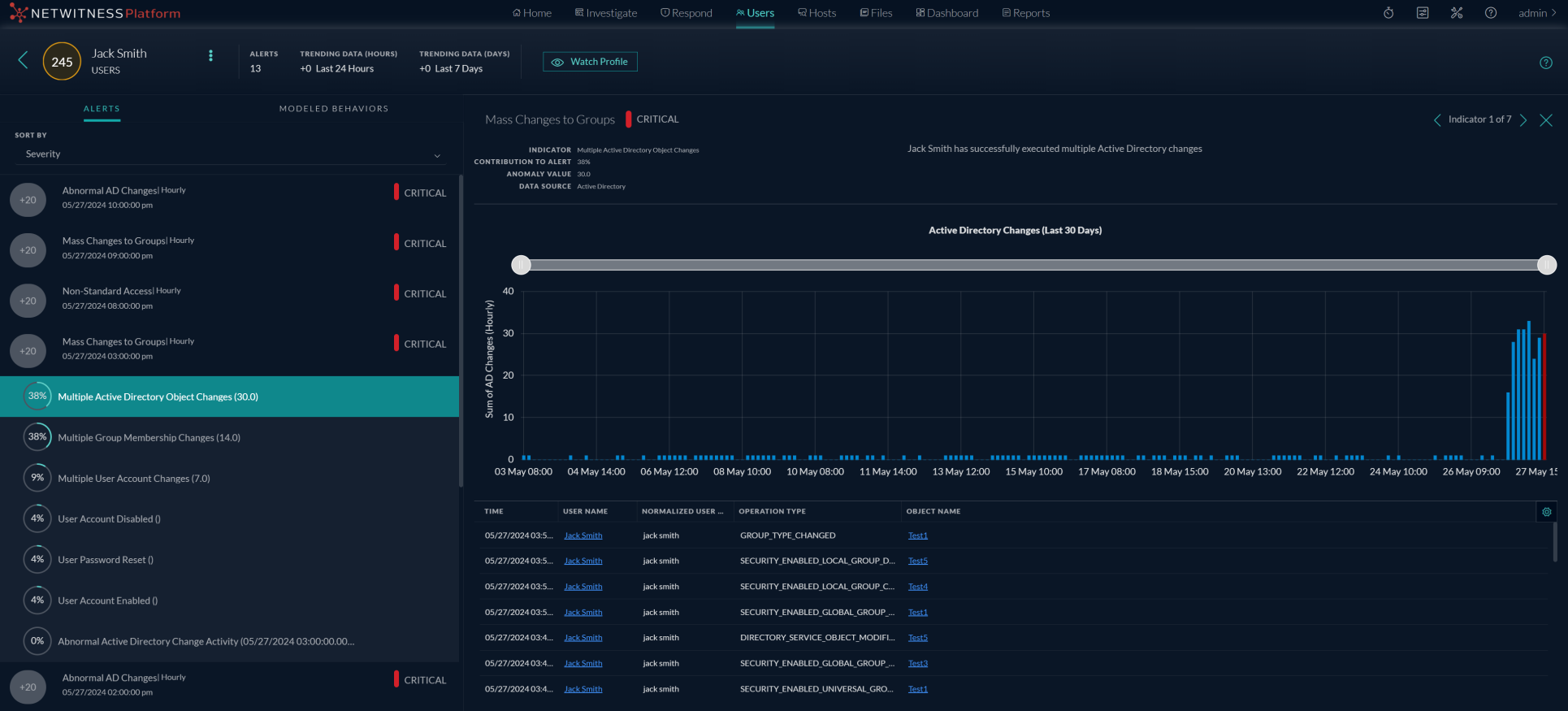Click the back arrow beside user score
Image resolution: width=1568 pixels, height=711 pixels.
(x=23, y=60)
